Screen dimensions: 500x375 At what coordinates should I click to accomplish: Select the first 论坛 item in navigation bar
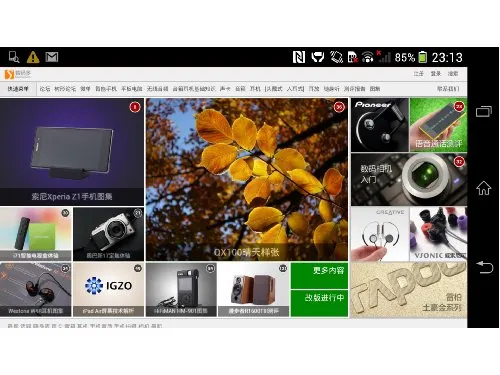point(45,89)
